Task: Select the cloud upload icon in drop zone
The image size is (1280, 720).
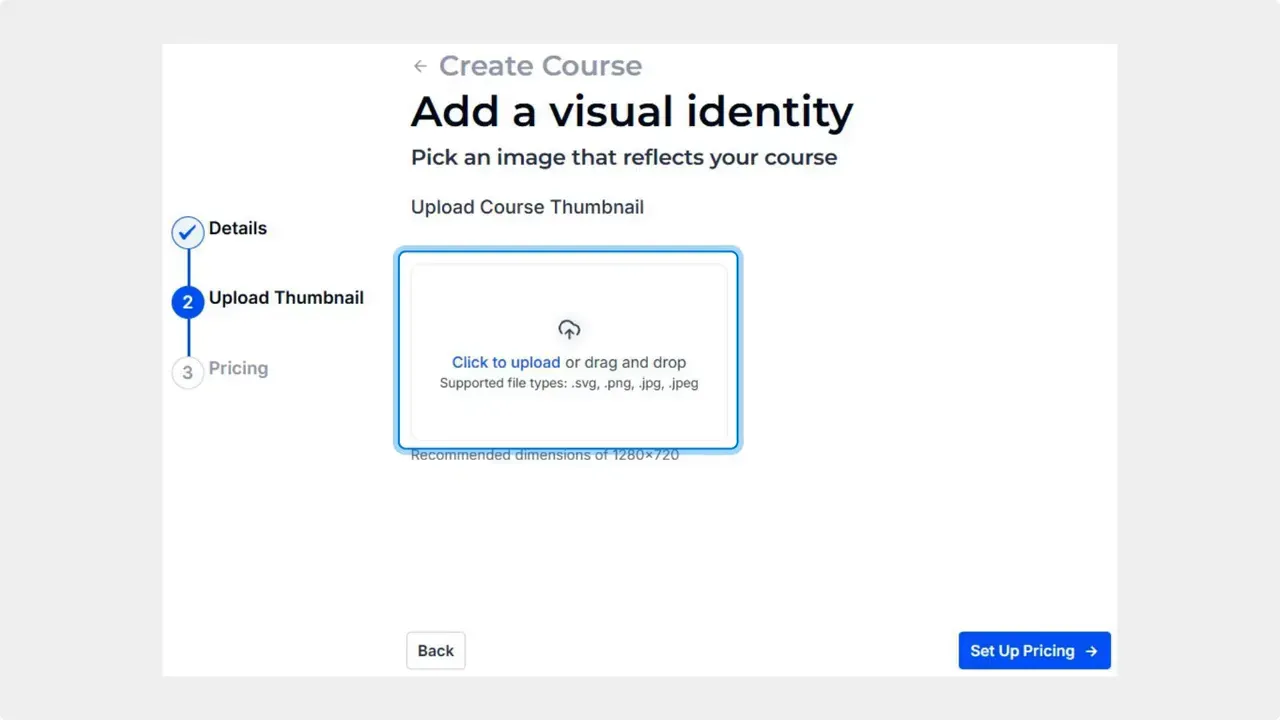Action: (x=568, y=329)
